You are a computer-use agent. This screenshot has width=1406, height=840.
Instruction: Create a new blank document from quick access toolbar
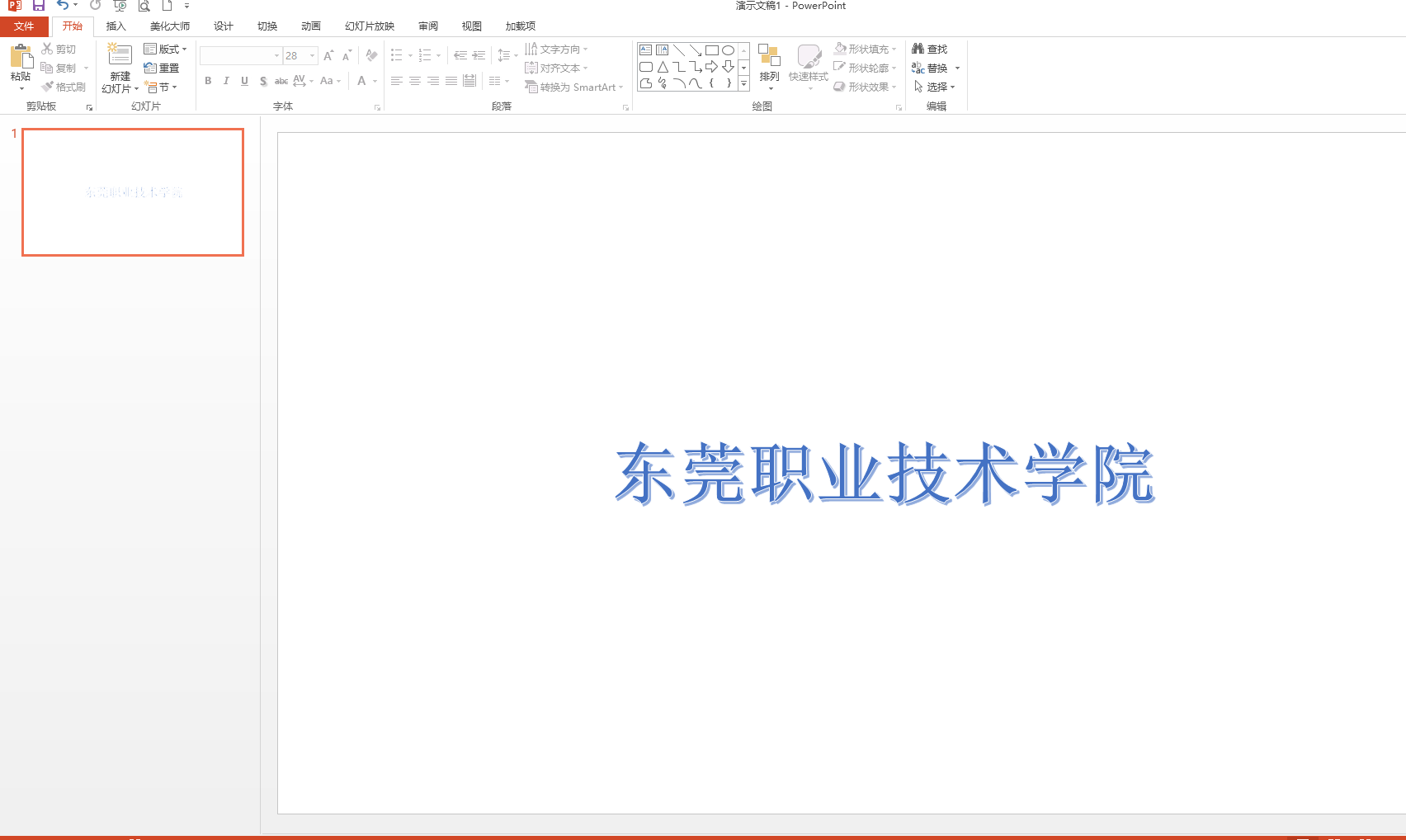[x=167, y=5]
